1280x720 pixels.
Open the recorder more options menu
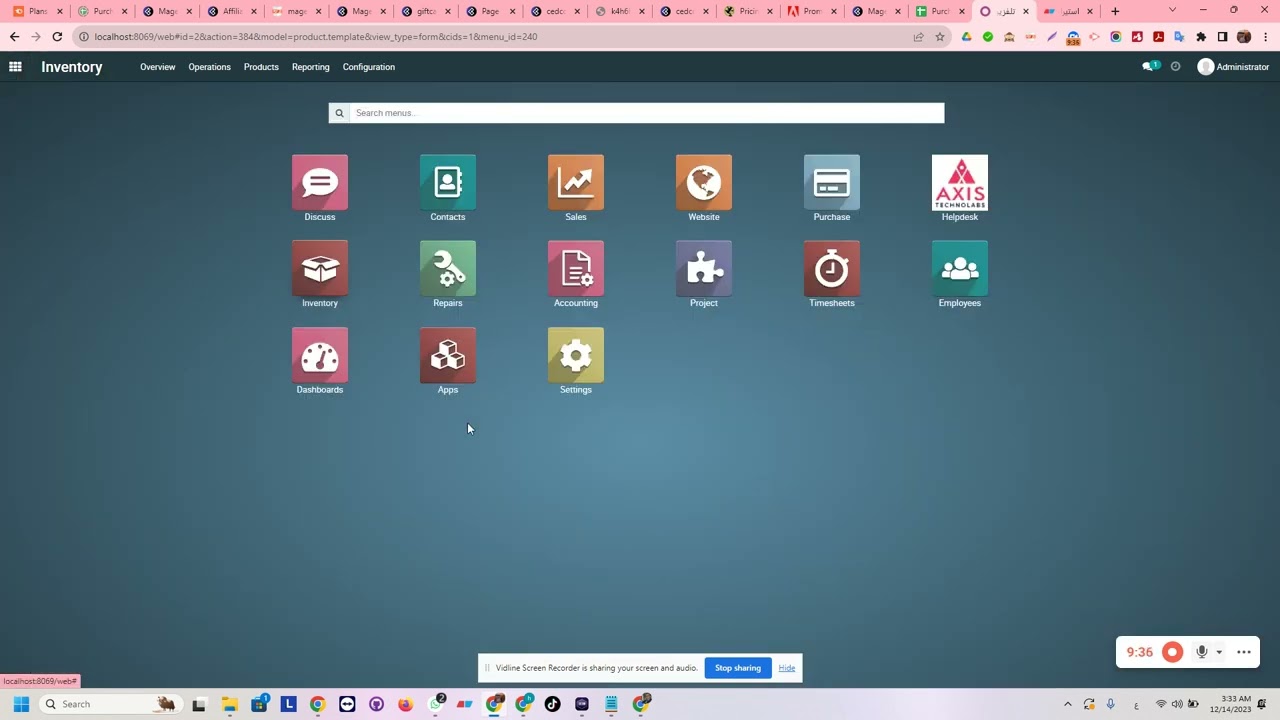1244,652
